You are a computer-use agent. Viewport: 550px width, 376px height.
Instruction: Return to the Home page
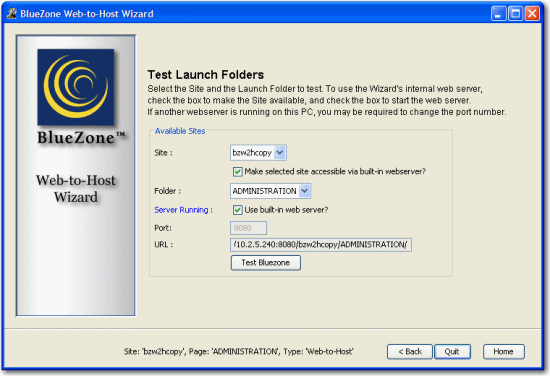[x=504, y=351]
